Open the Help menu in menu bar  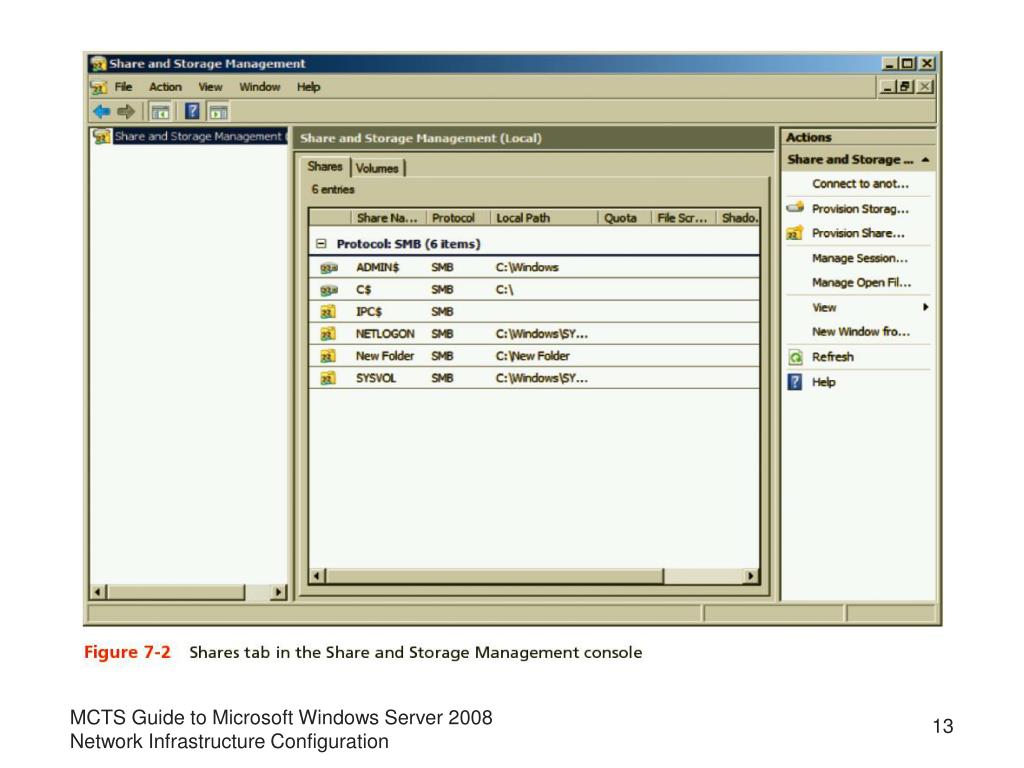point(308,87)
